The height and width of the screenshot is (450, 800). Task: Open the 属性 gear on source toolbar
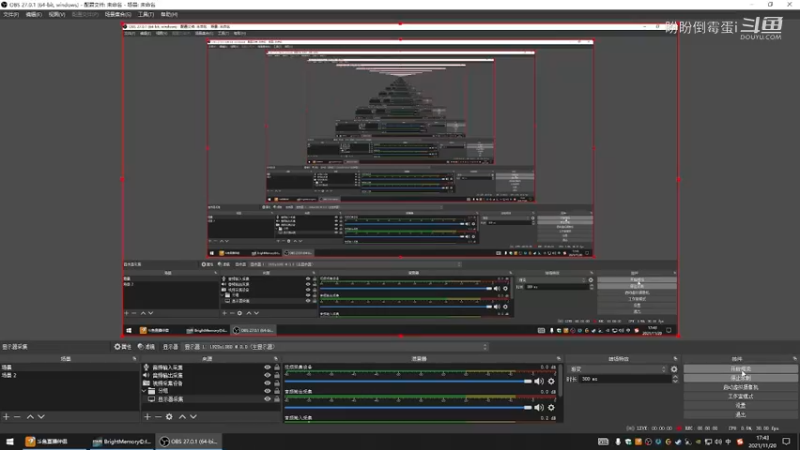[x=122, y=347]
